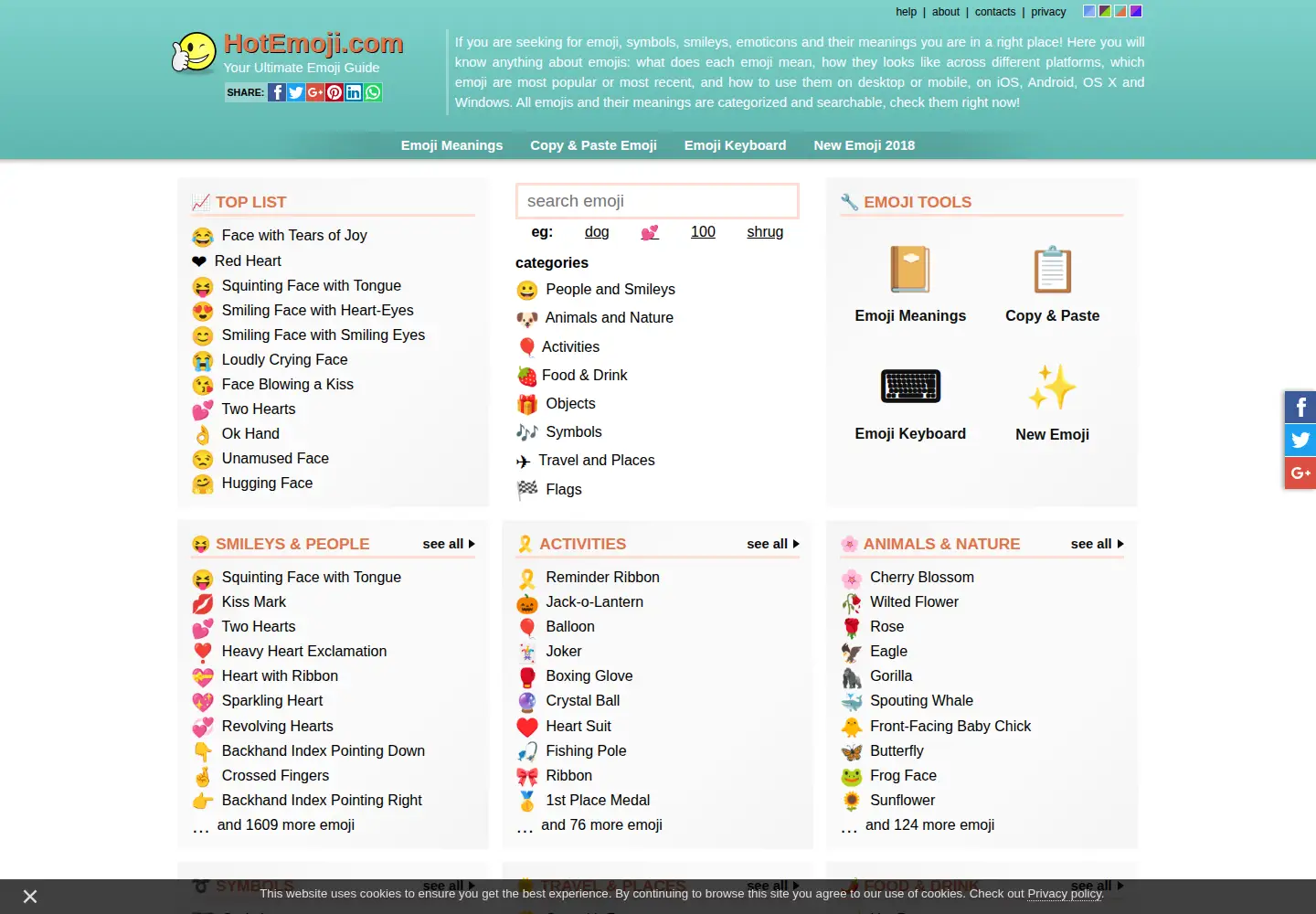Screen dimensions: 1316x914
Task: Open the Emoji Keyboard icon in Emoji Tools
Action: pos(910,387)
